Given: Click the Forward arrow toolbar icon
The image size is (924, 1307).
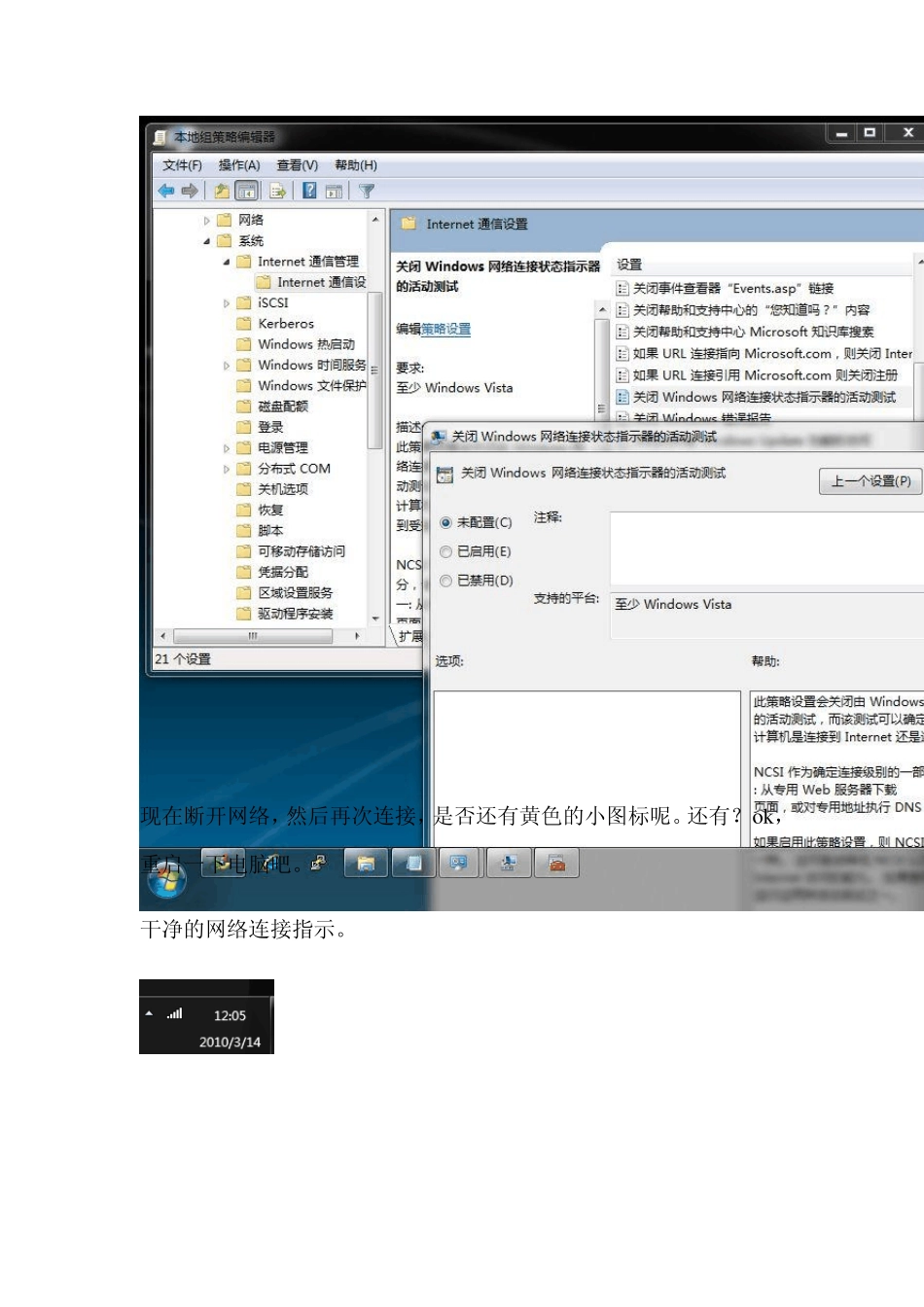Looking at the screenshot, I should click(190, 191).
